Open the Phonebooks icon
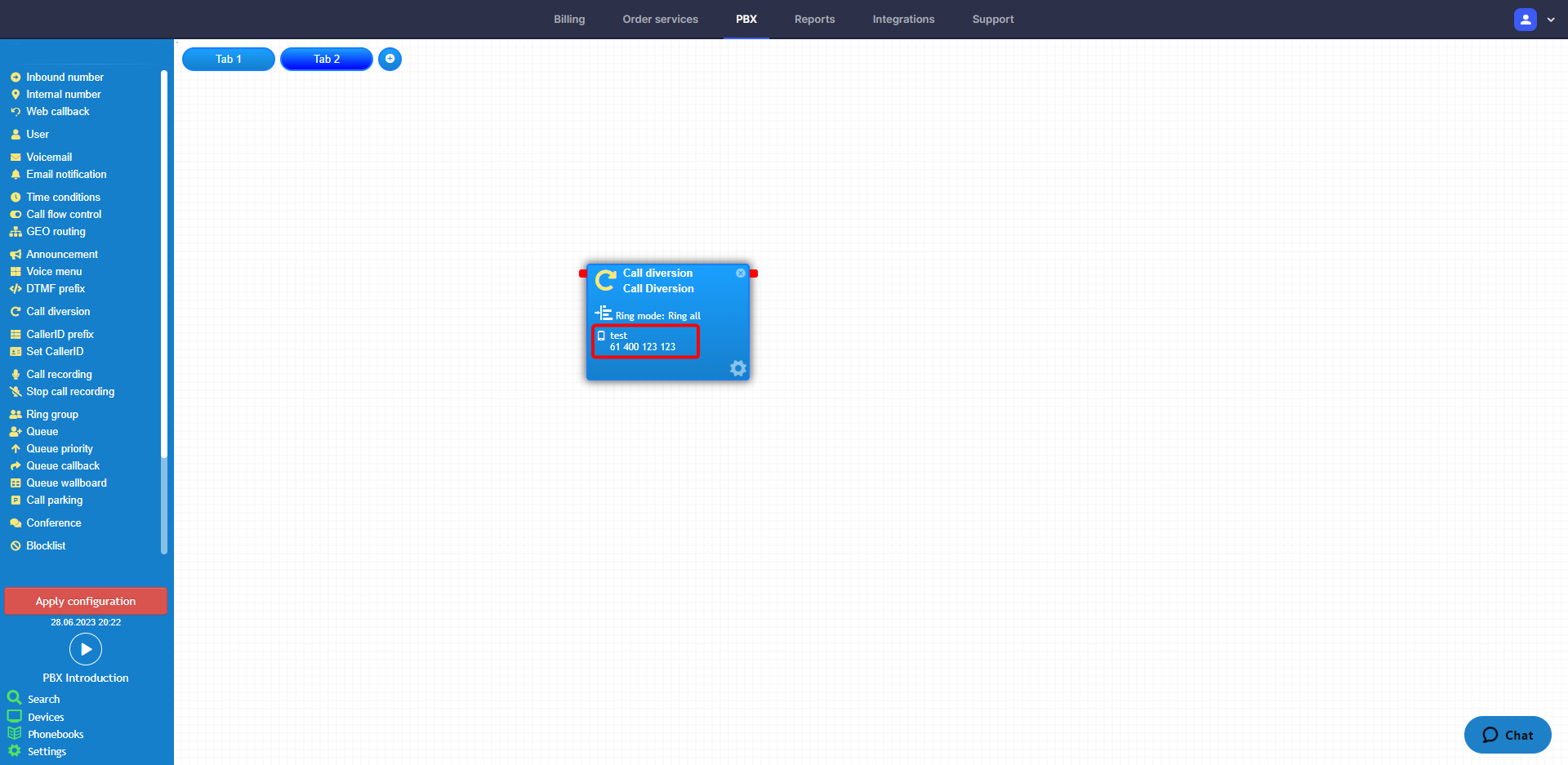Image resolution: width=1568 pixels, height=765 pixels. pyautogui.click(x=14, y=733)
